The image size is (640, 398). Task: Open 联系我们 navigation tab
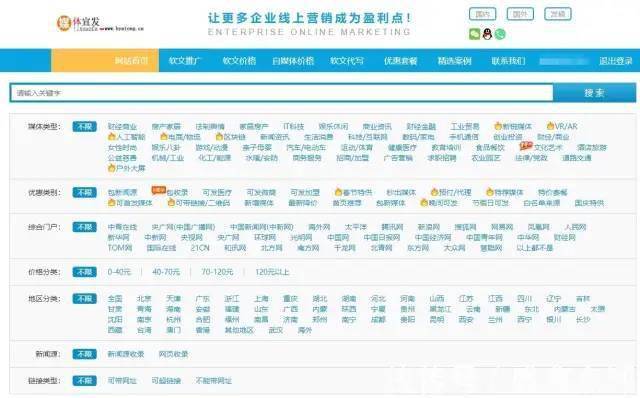(x=508, y=61)
